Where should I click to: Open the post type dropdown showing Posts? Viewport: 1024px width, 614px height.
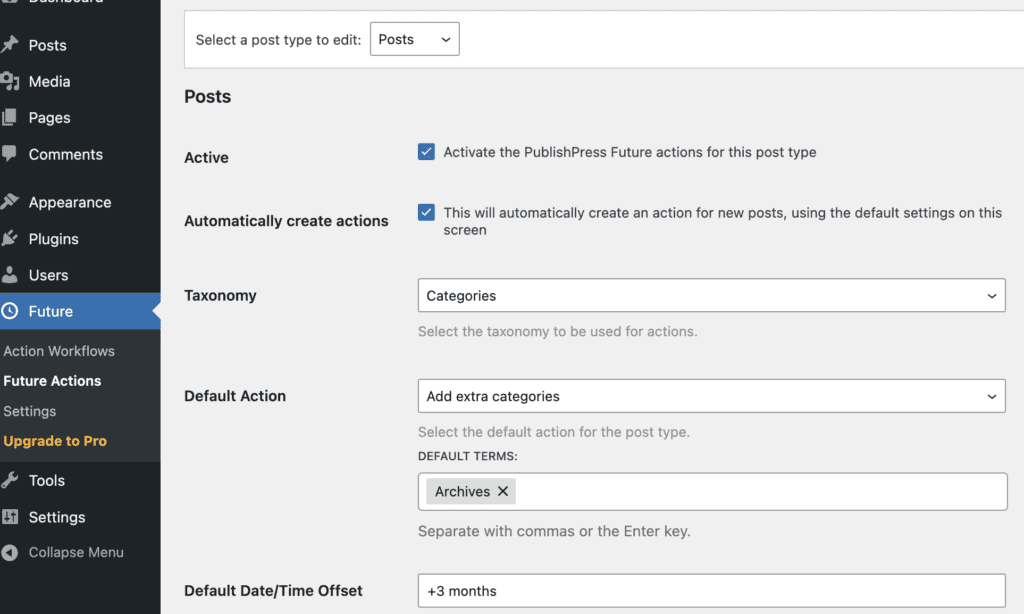pos(414,38)
